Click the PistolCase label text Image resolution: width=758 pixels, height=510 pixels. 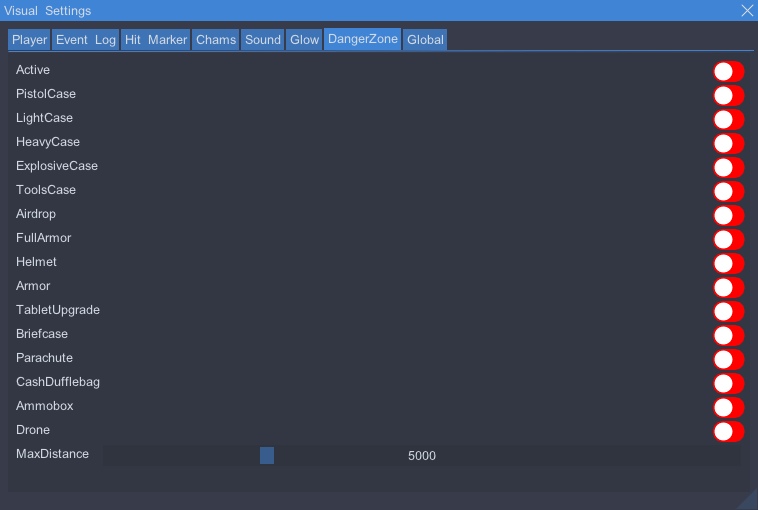pyautogui.click(x=46, y=94)
